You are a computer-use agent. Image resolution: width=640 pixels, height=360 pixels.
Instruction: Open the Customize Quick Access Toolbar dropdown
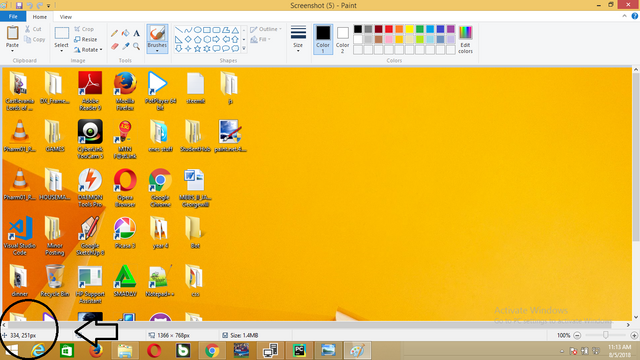point(49,6)
